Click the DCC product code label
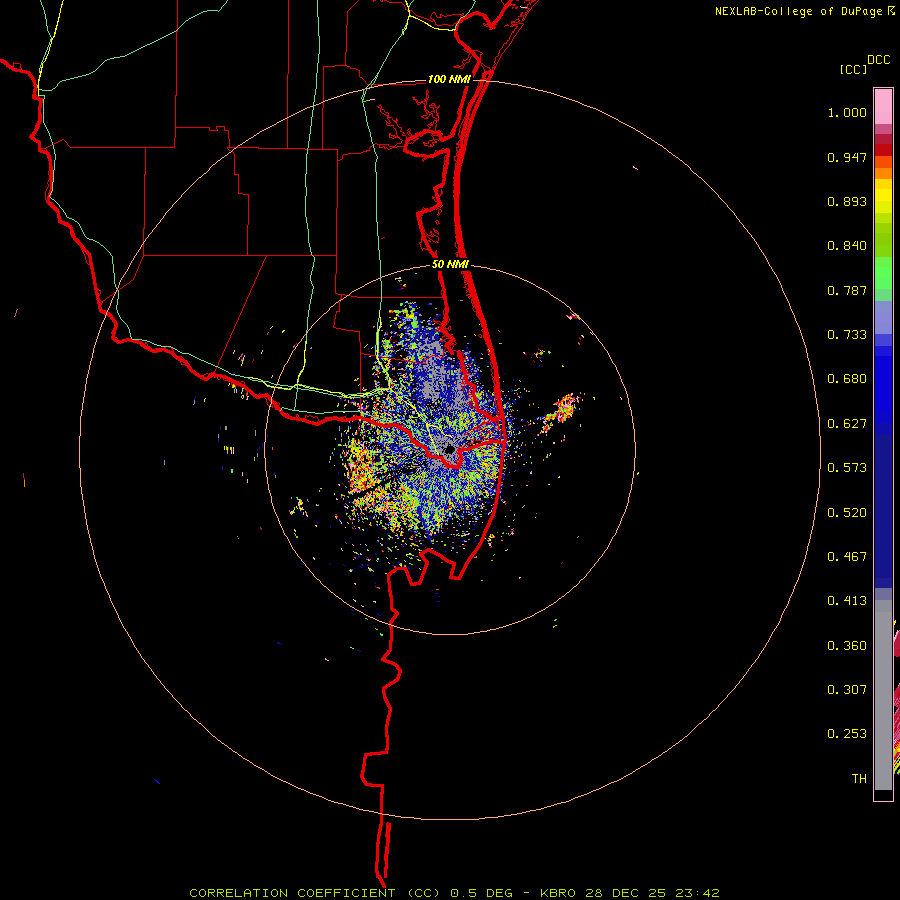The image size is (900, 900). coord(879,60)
